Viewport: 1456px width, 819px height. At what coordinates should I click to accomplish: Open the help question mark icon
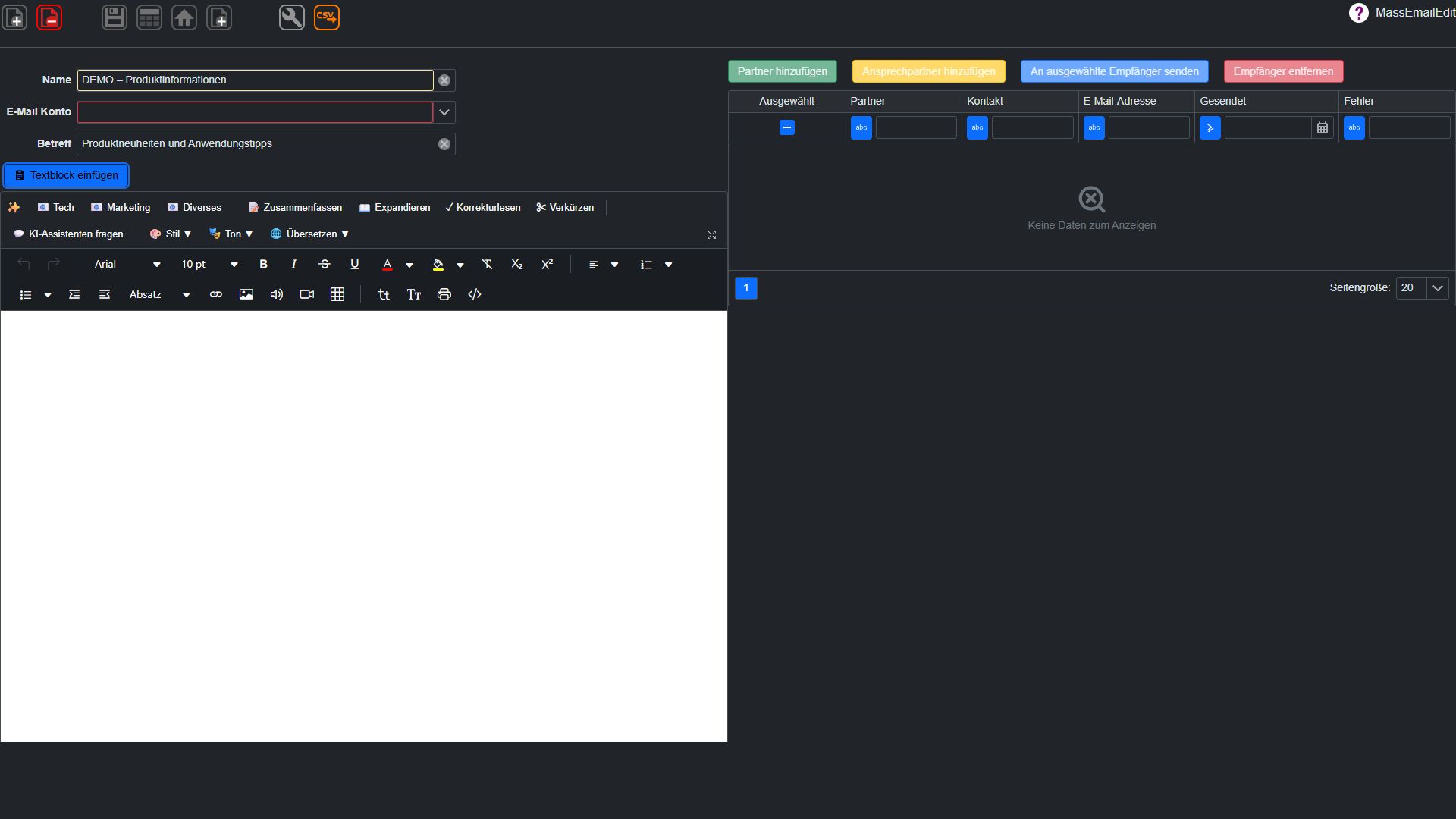tap(1358, 13)
